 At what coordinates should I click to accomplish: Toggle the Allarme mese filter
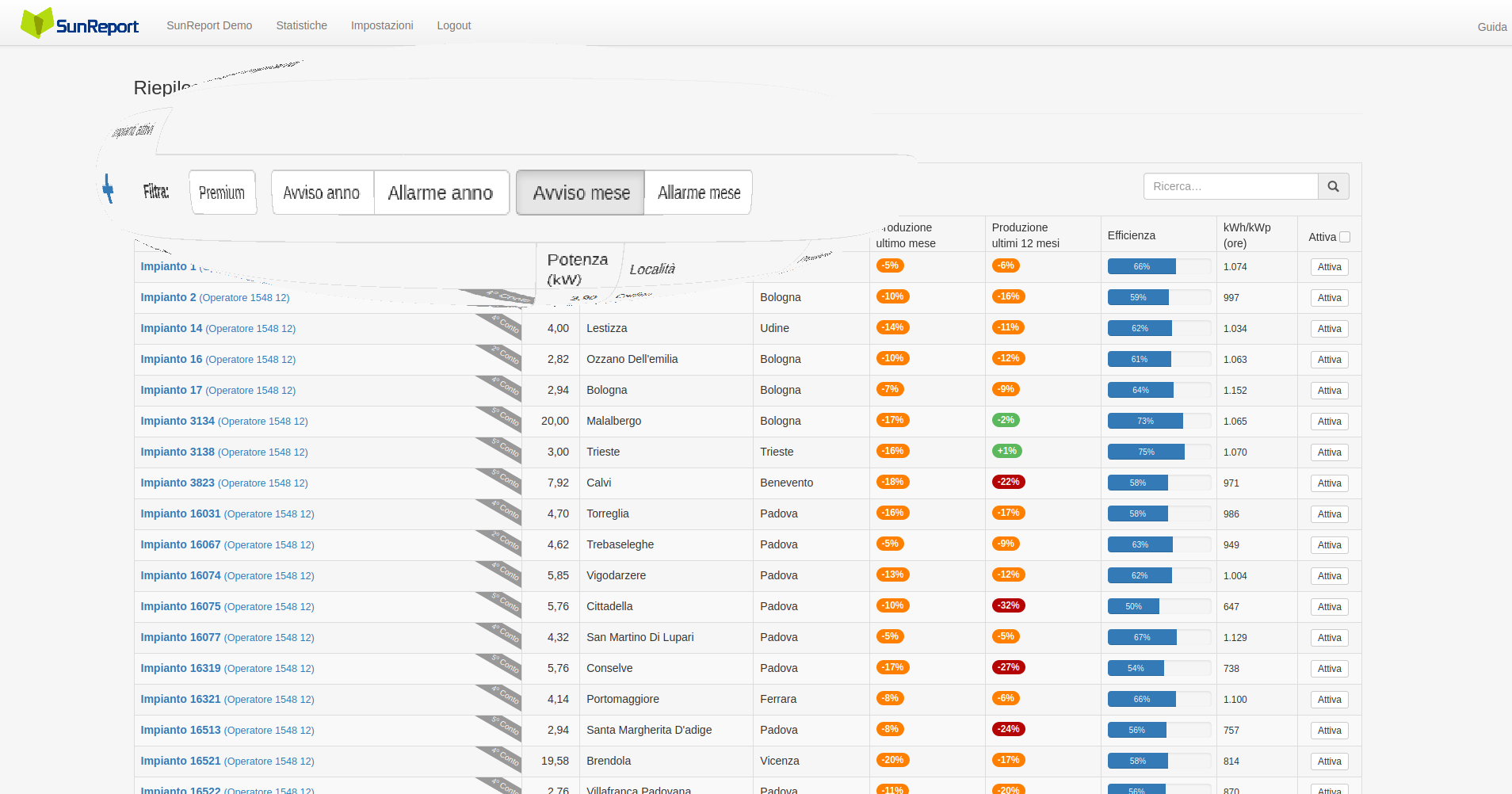[x=698, y=193]
